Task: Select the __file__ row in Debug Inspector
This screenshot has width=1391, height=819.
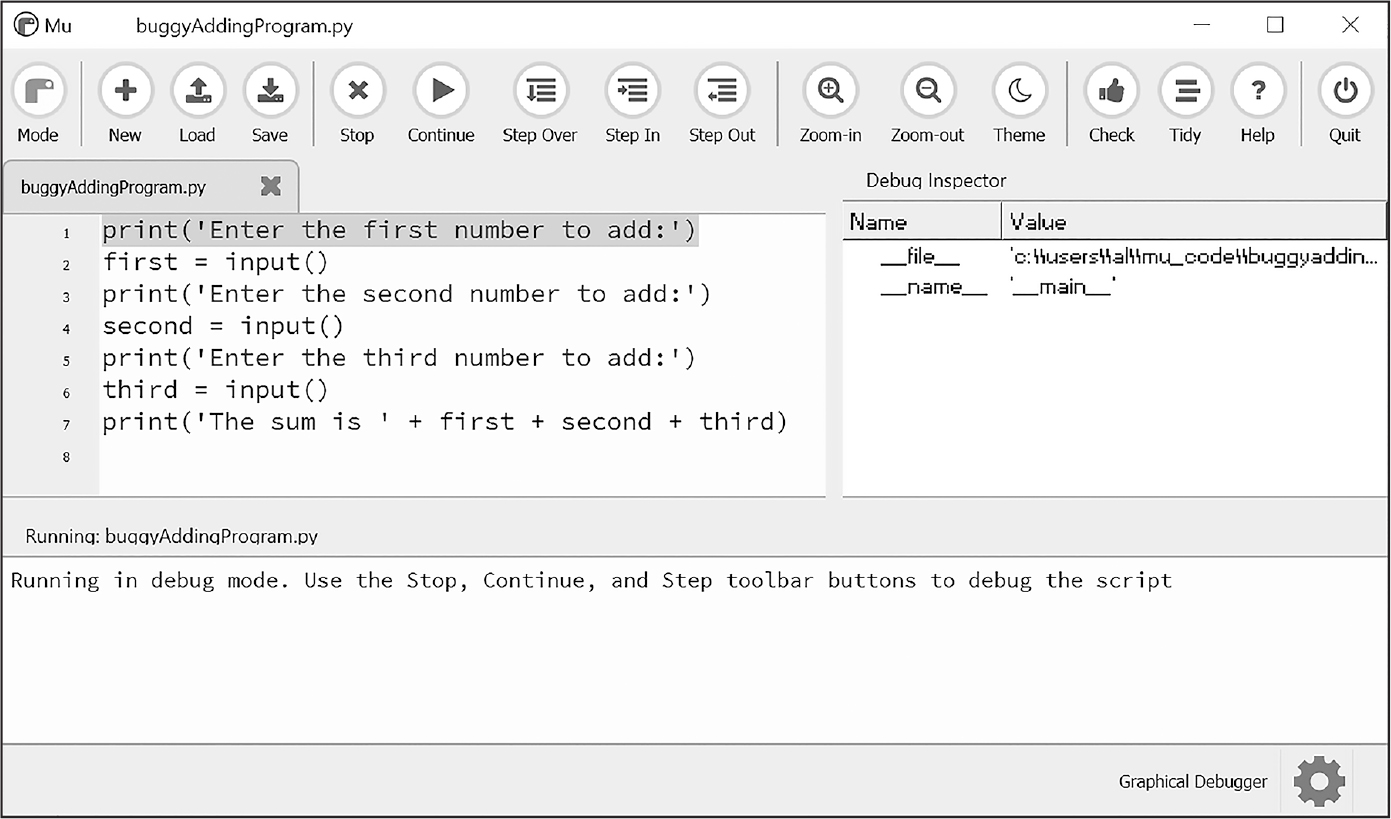Action: (1115, 257)
